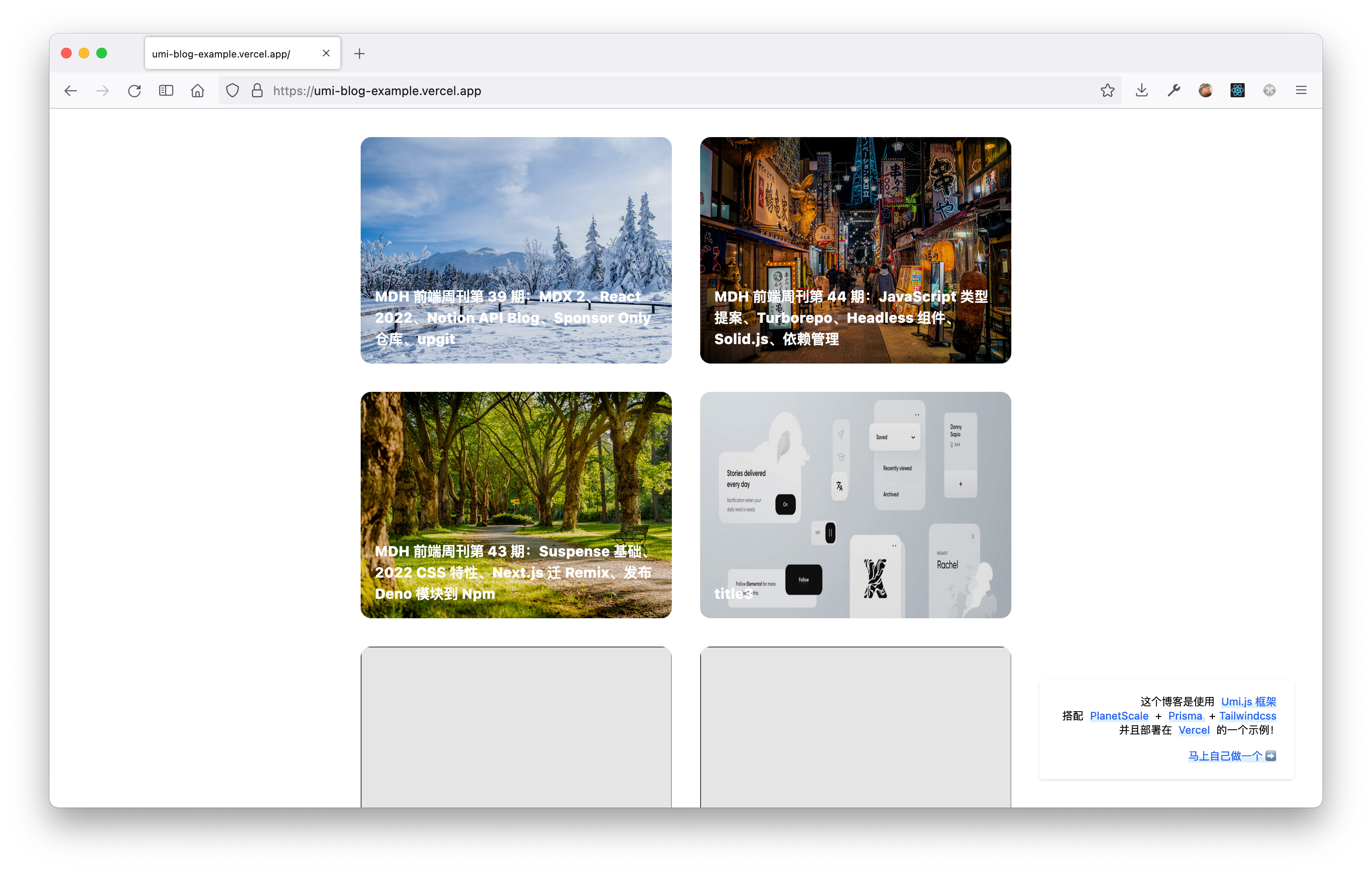The height and width of the screenshot is (873, 1372).
Task: Open tracking protection shield icon
Action: pyautogui.click(x=232, y=91)
